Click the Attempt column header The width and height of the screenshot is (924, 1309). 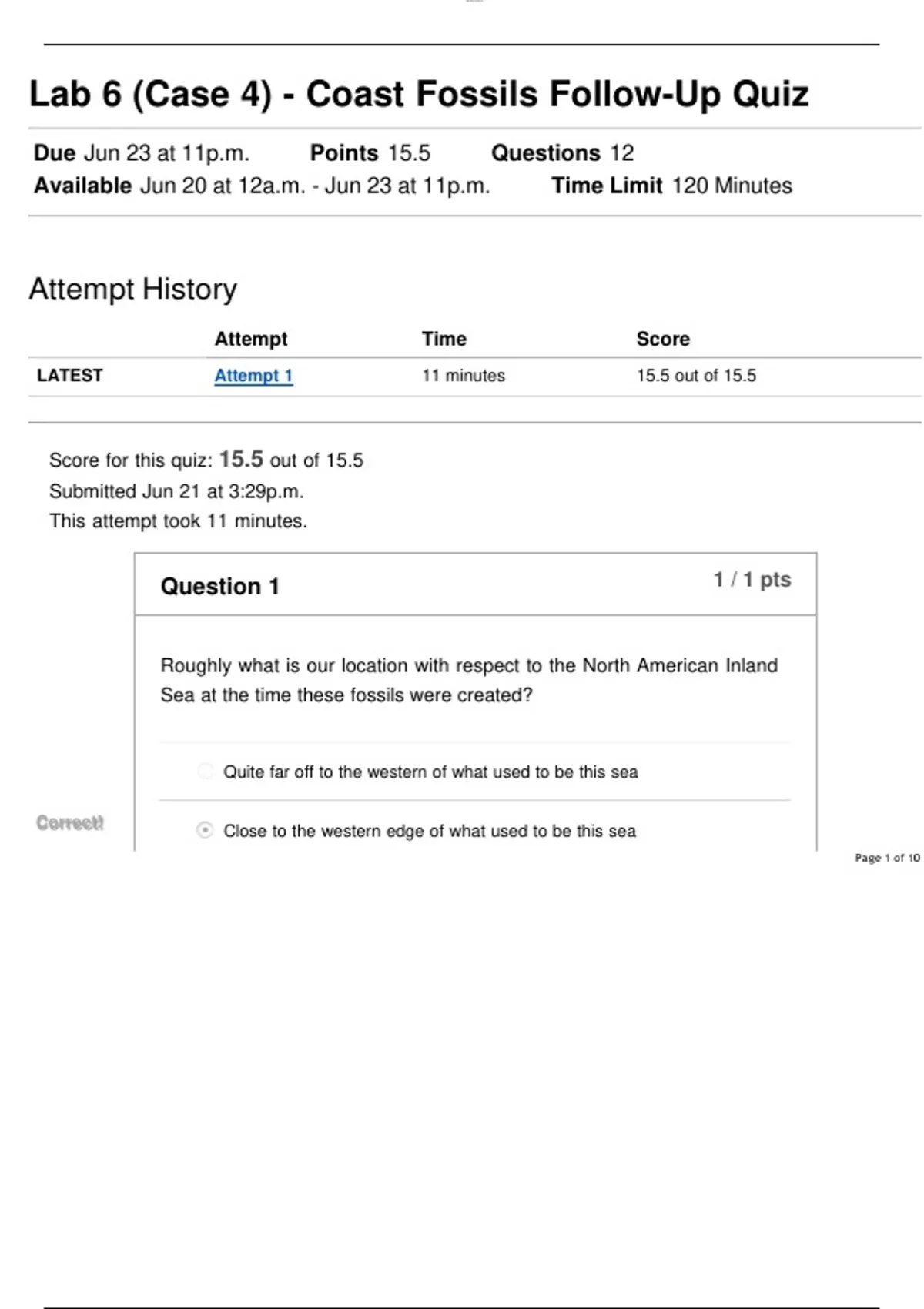point(251,339)
